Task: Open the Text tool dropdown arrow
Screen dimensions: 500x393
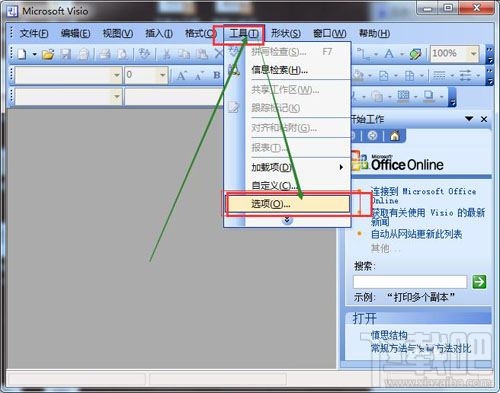Action: (x=402, y=54)
